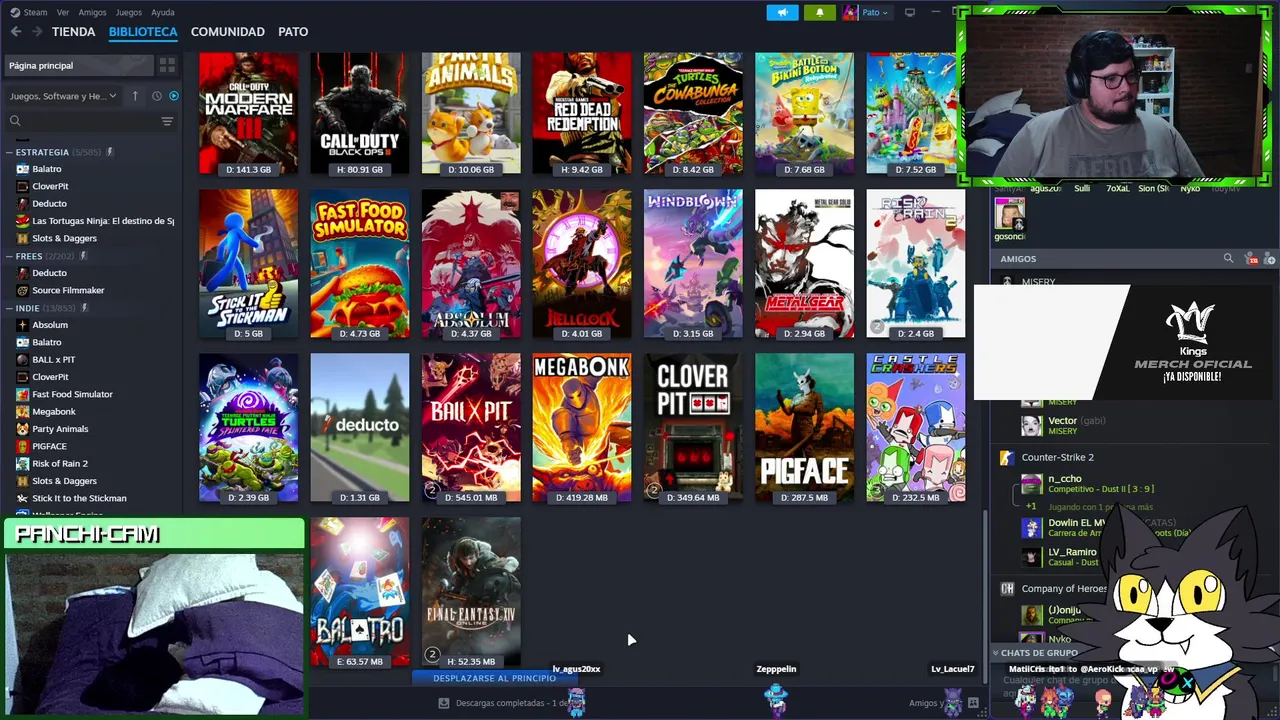1280x720 pixels.
Task: Click lightning icon next to INDIE
Action: [84, 308]
